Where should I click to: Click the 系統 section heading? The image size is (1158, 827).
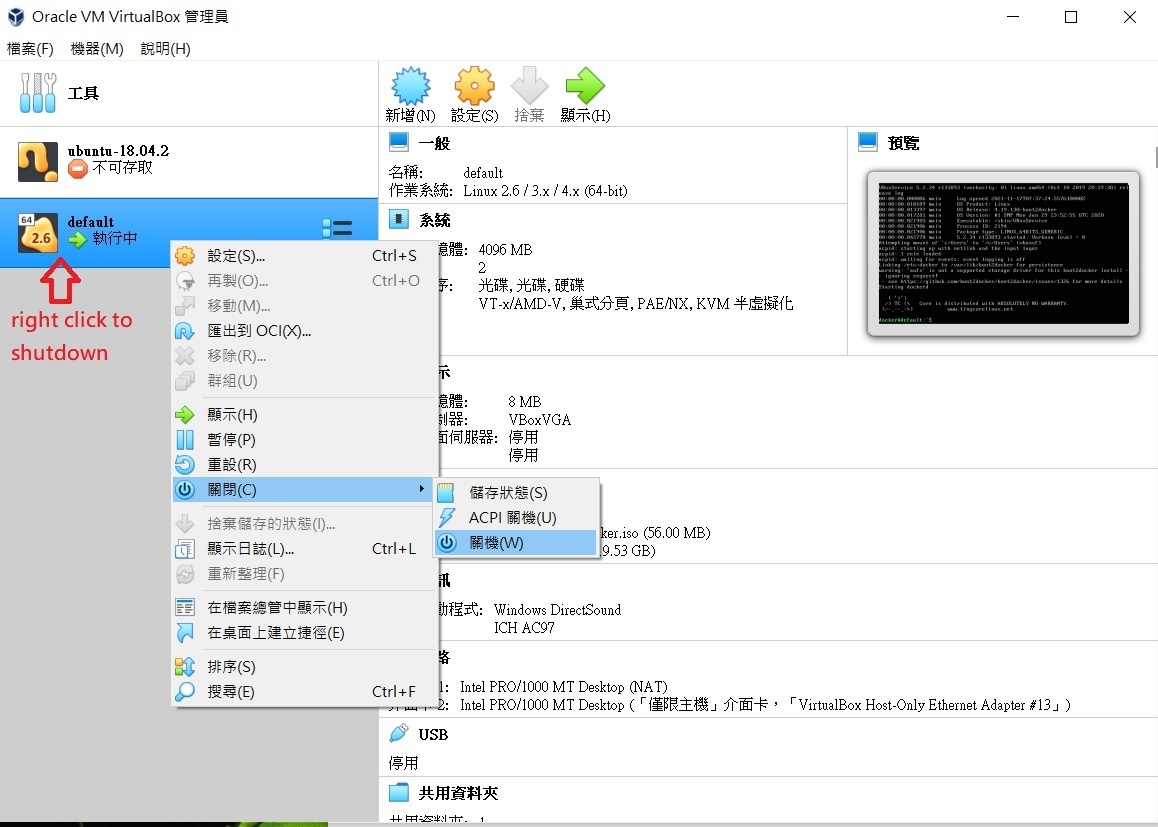[x=434, y=220]
